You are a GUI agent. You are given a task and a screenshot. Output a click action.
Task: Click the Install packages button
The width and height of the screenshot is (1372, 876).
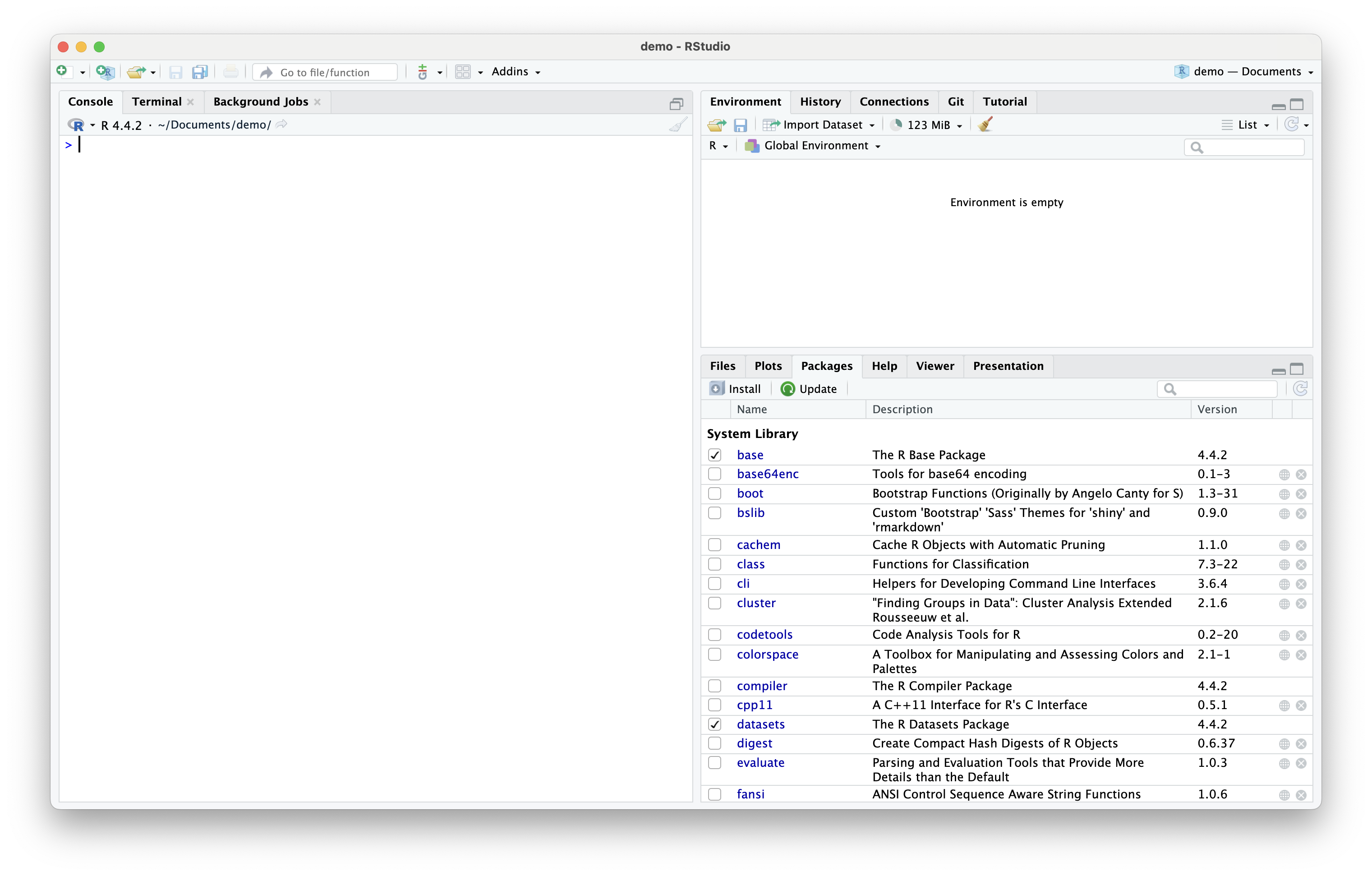point(735,389)
